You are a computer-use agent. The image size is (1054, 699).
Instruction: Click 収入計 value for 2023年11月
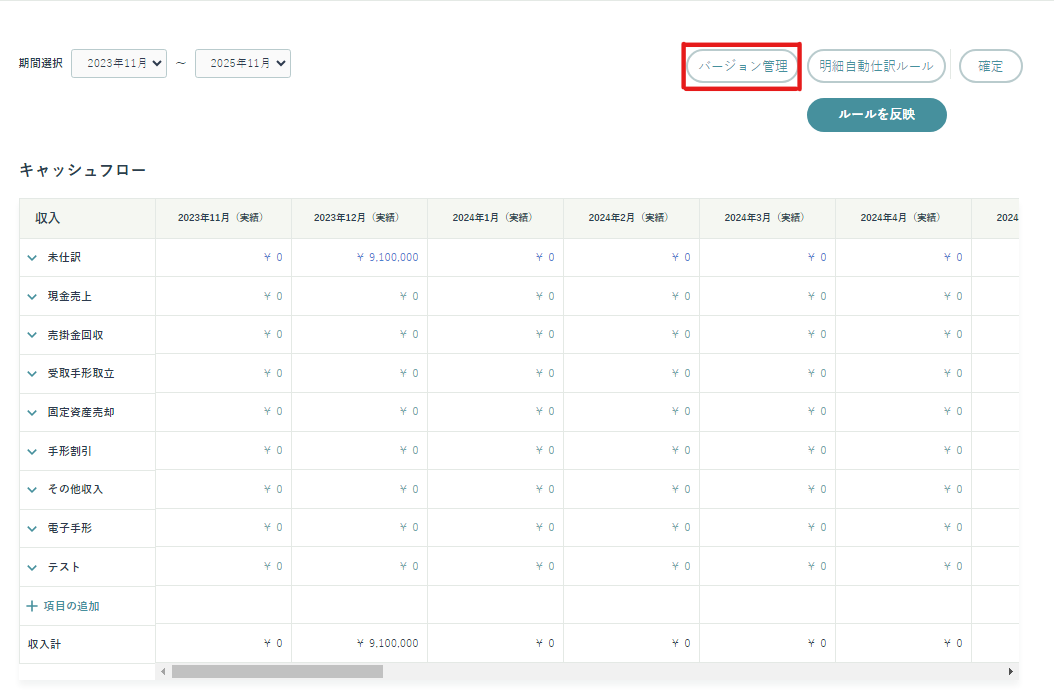(273, 644)
